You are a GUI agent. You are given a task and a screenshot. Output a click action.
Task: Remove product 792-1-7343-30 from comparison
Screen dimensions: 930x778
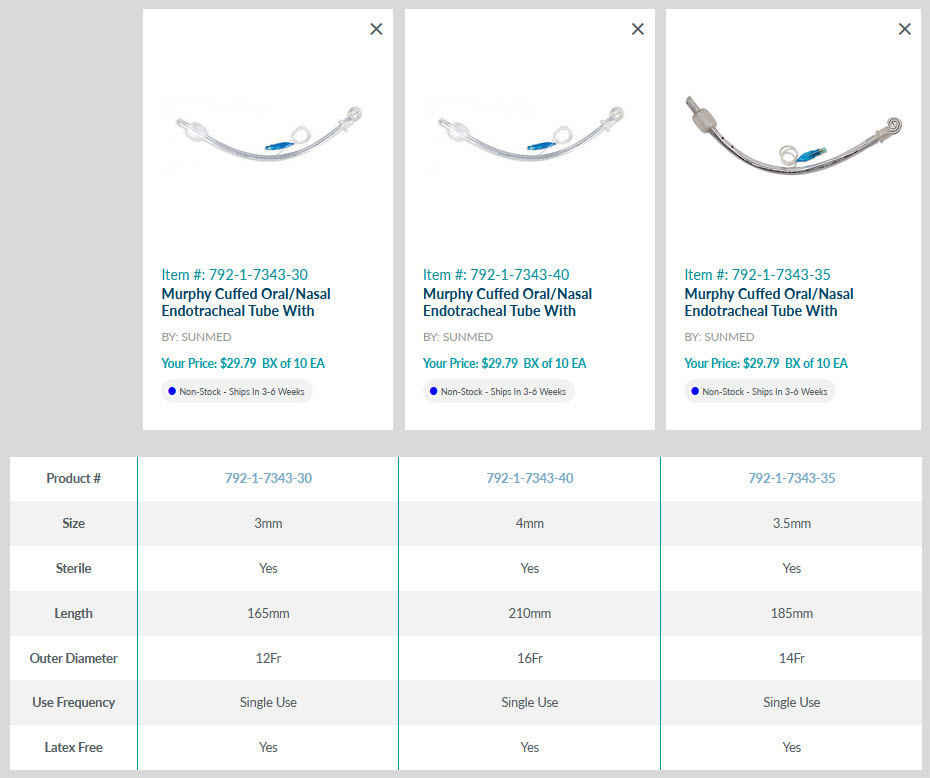pos(376,29)
